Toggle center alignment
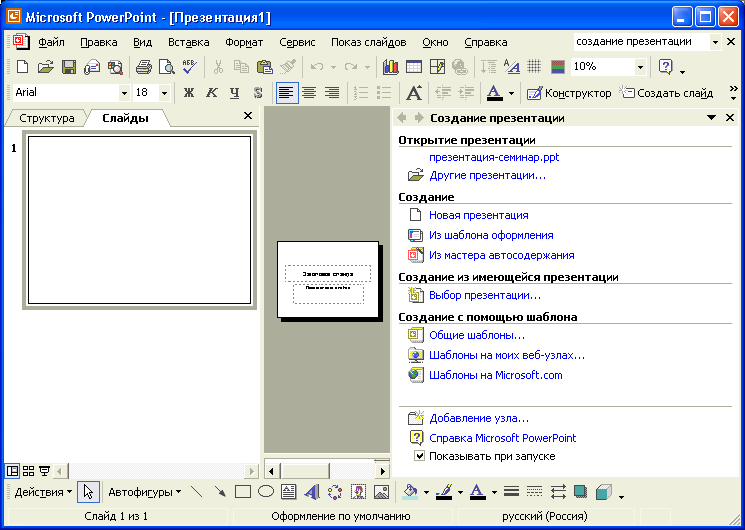Image resolution: width=745 pixels, height=530 pixels. pos(309,93)
